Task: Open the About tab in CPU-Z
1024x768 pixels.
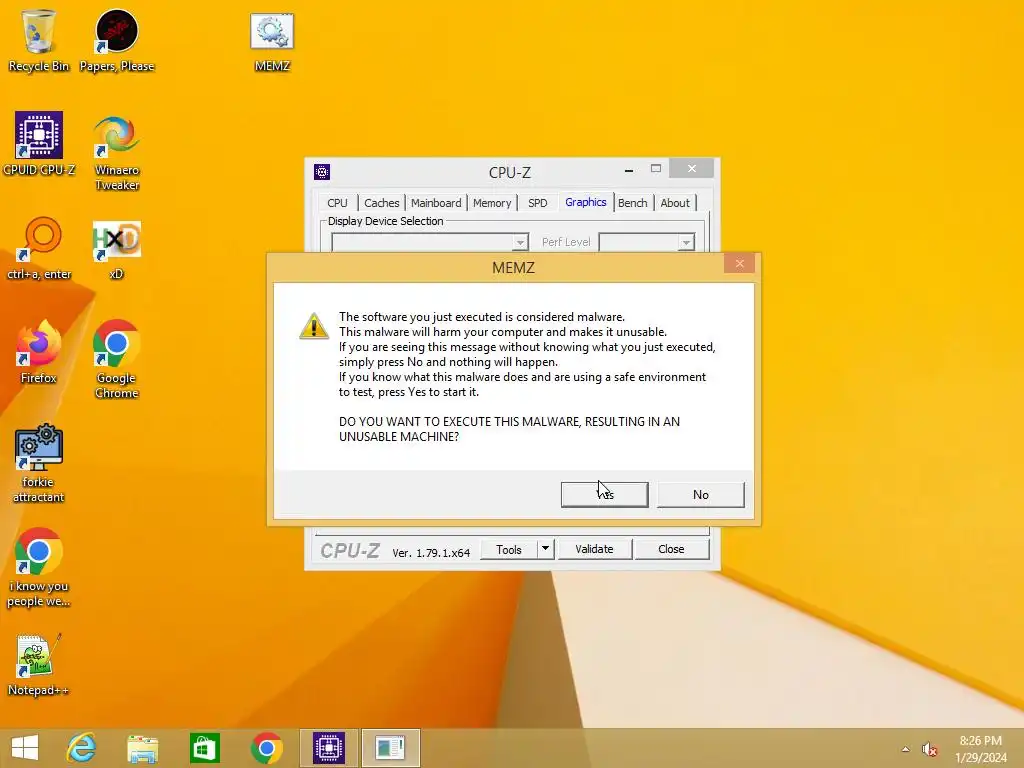Action: 675,202
